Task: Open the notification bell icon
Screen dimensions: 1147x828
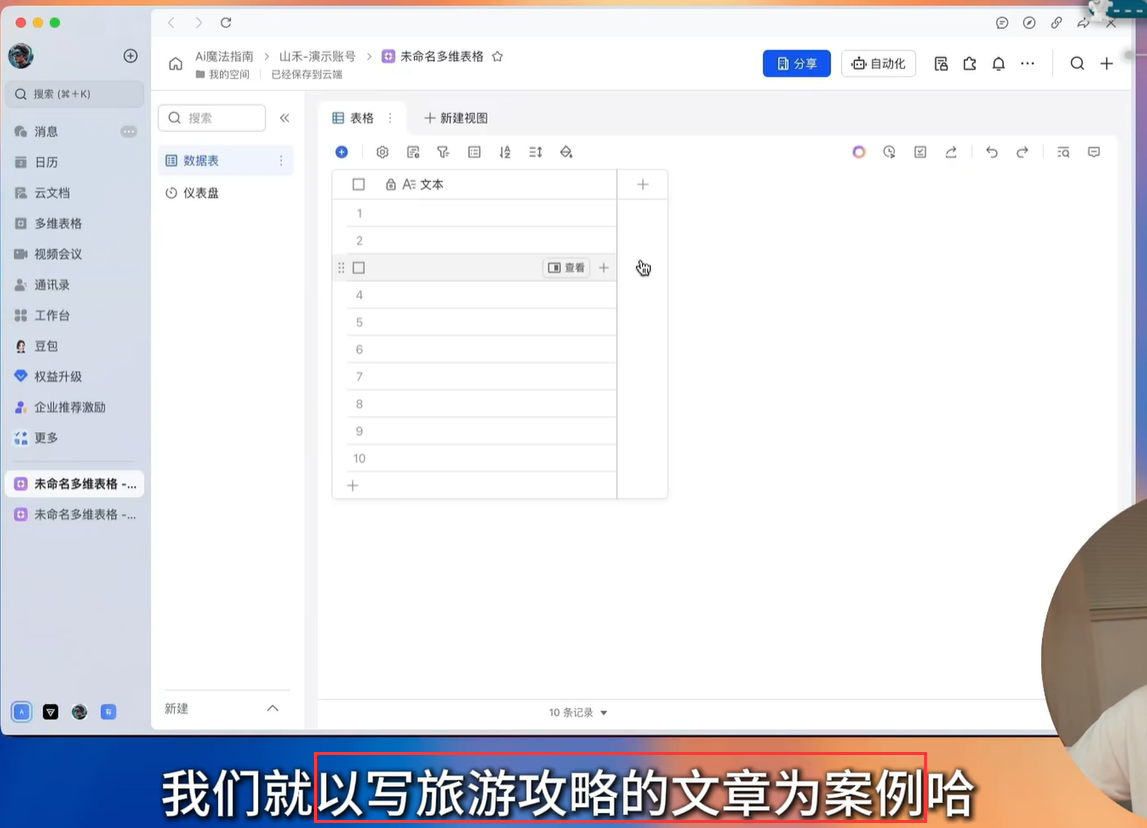Action: [x=999, y=64]
